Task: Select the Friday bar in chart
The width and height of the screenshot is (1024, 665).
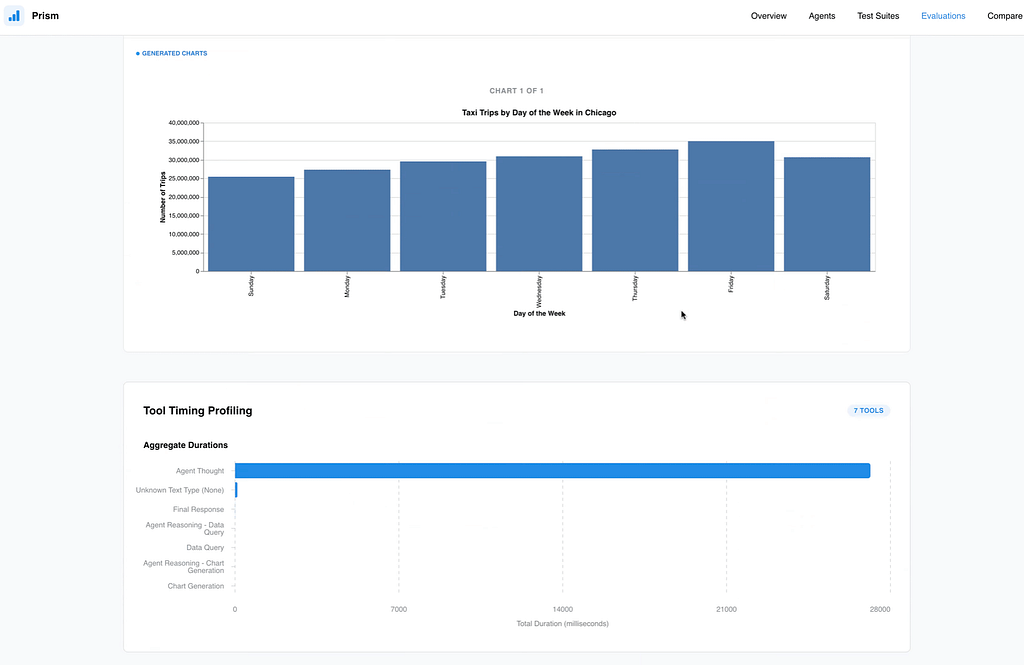Action: coord(731,206)
